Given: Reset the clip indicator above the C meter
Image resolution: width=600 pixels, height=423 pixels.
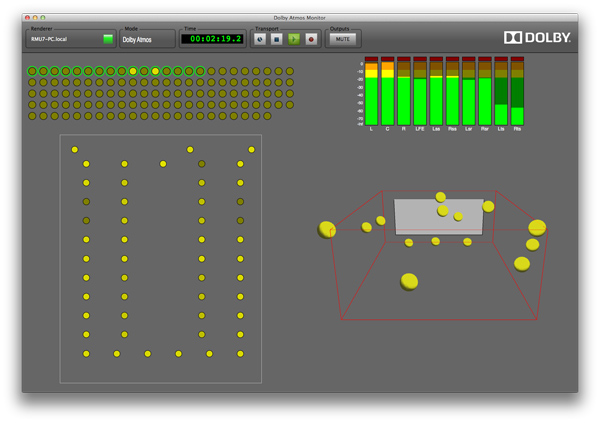Looking at the screenshot, I should 388,59.
